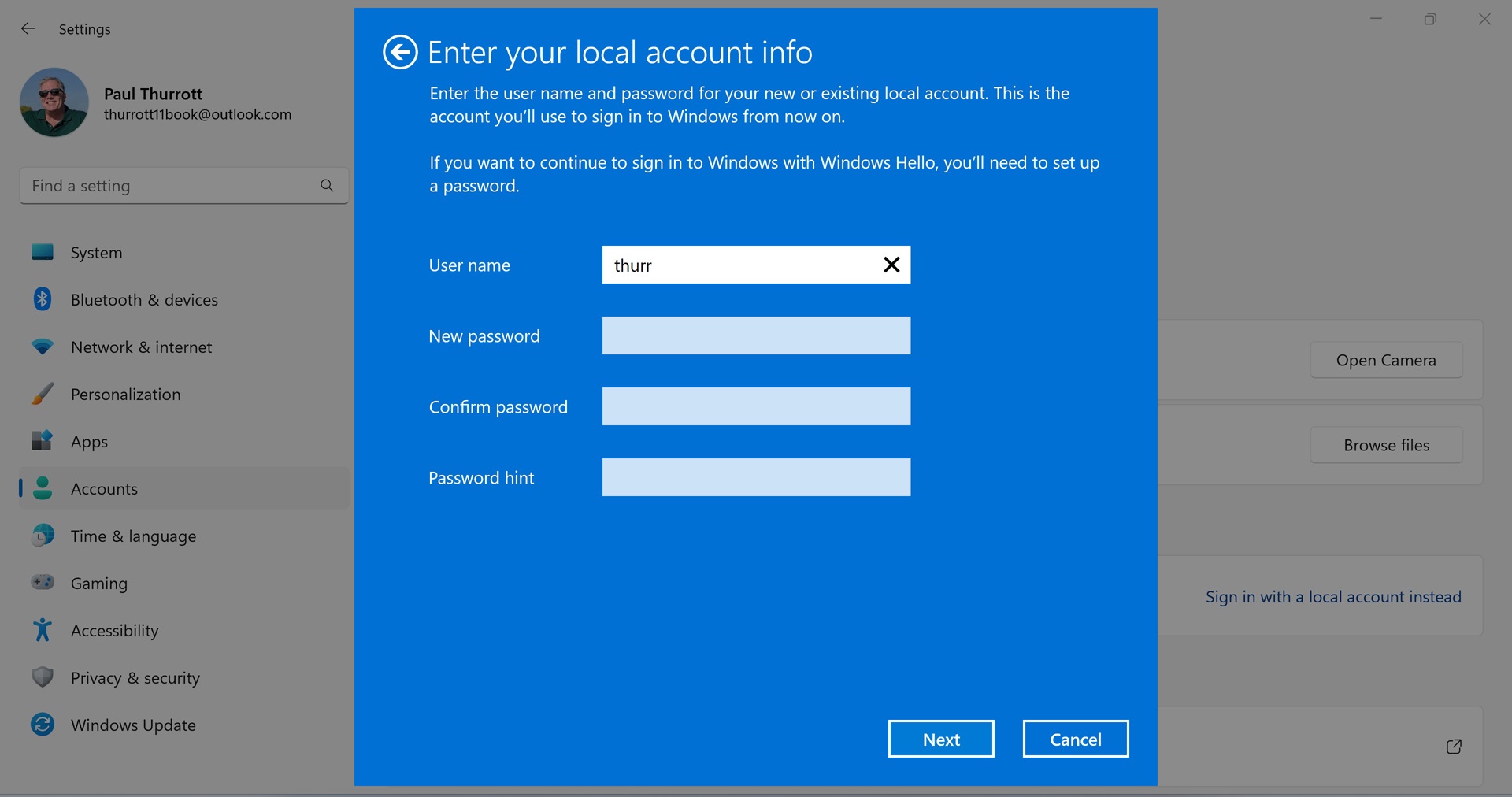This screenshot has height=797, width=1512.
Task: Click the Windows Update sync icon
Action: 43,725
